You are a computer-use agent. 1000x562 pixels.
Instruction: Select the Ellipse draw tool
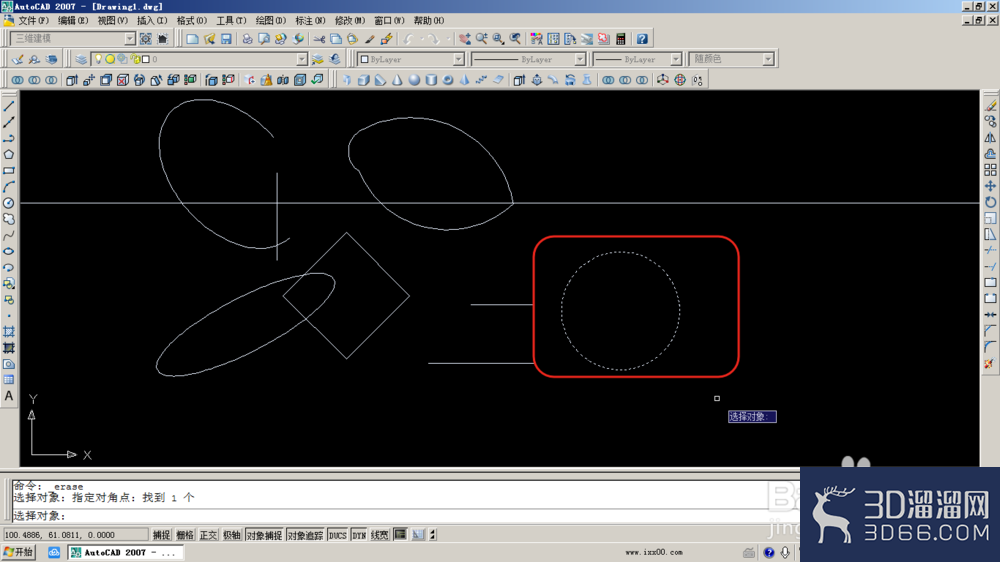coord(9,251)
